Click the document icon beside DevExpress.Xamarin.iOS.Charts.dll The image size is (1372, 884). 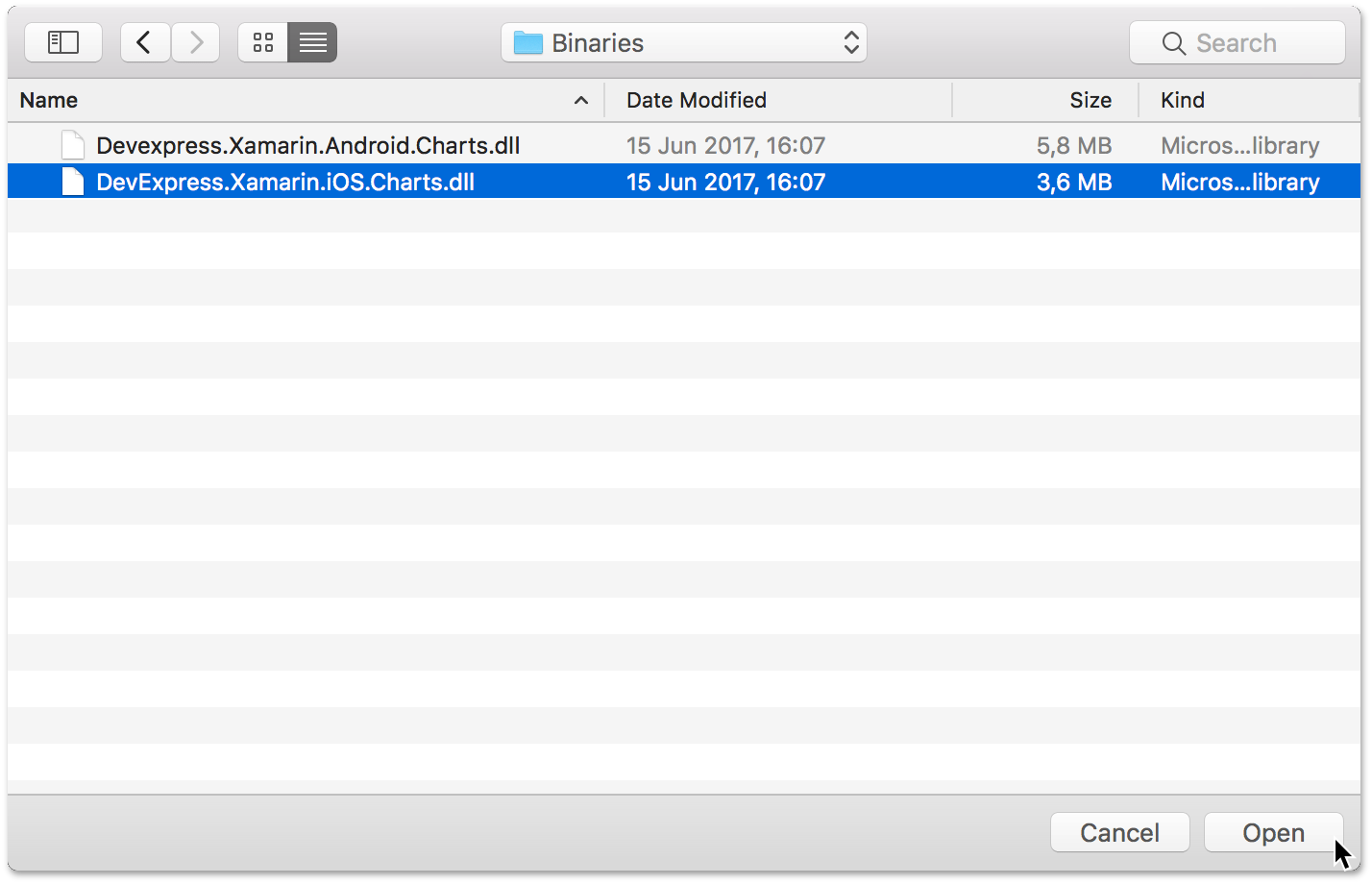pos(72,181)
